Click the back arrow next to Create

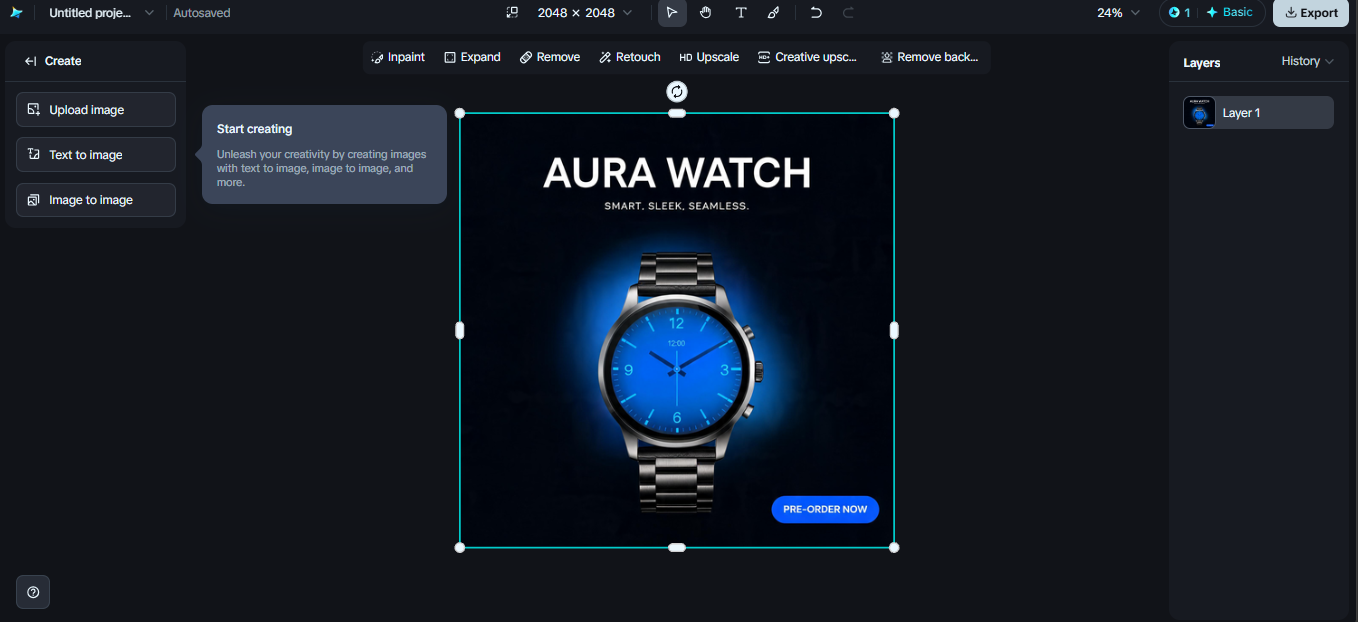(30, 61)
